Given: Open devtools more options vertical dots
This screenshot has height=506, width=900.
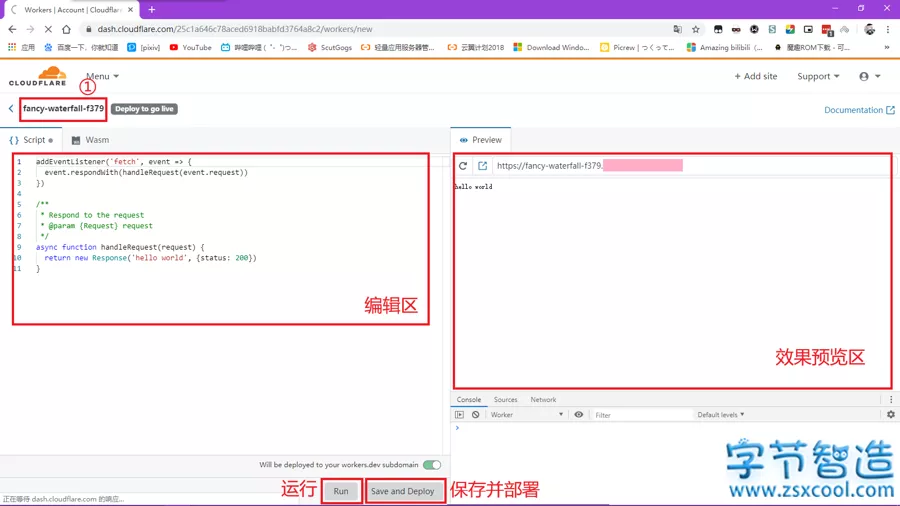Looking at the screenshot, I should tap(891, 399).
